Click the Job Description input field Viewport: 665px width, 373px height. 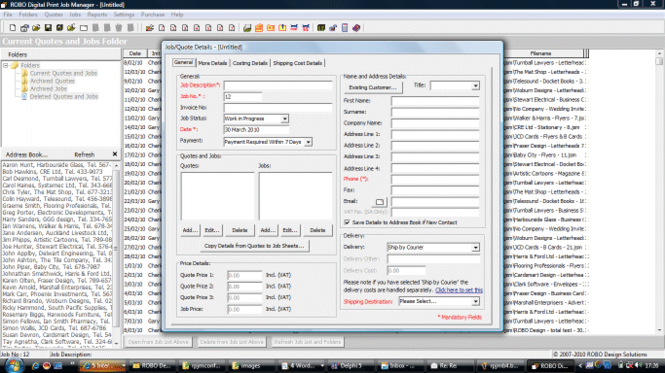tap(278, 85)
